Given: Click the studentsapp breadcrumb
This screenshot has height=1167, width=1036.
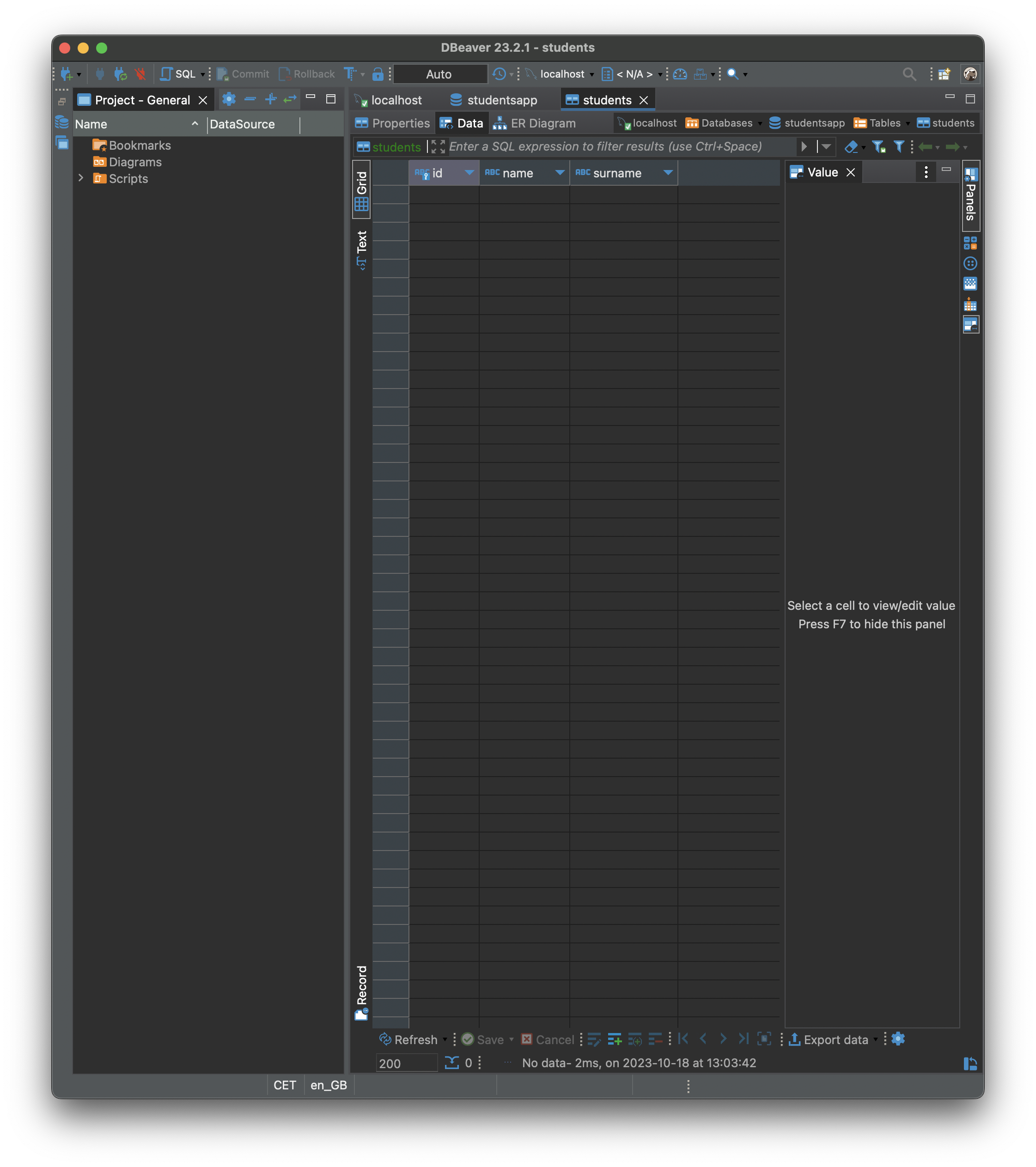Looking at the screenshot, I should [807, 123].
